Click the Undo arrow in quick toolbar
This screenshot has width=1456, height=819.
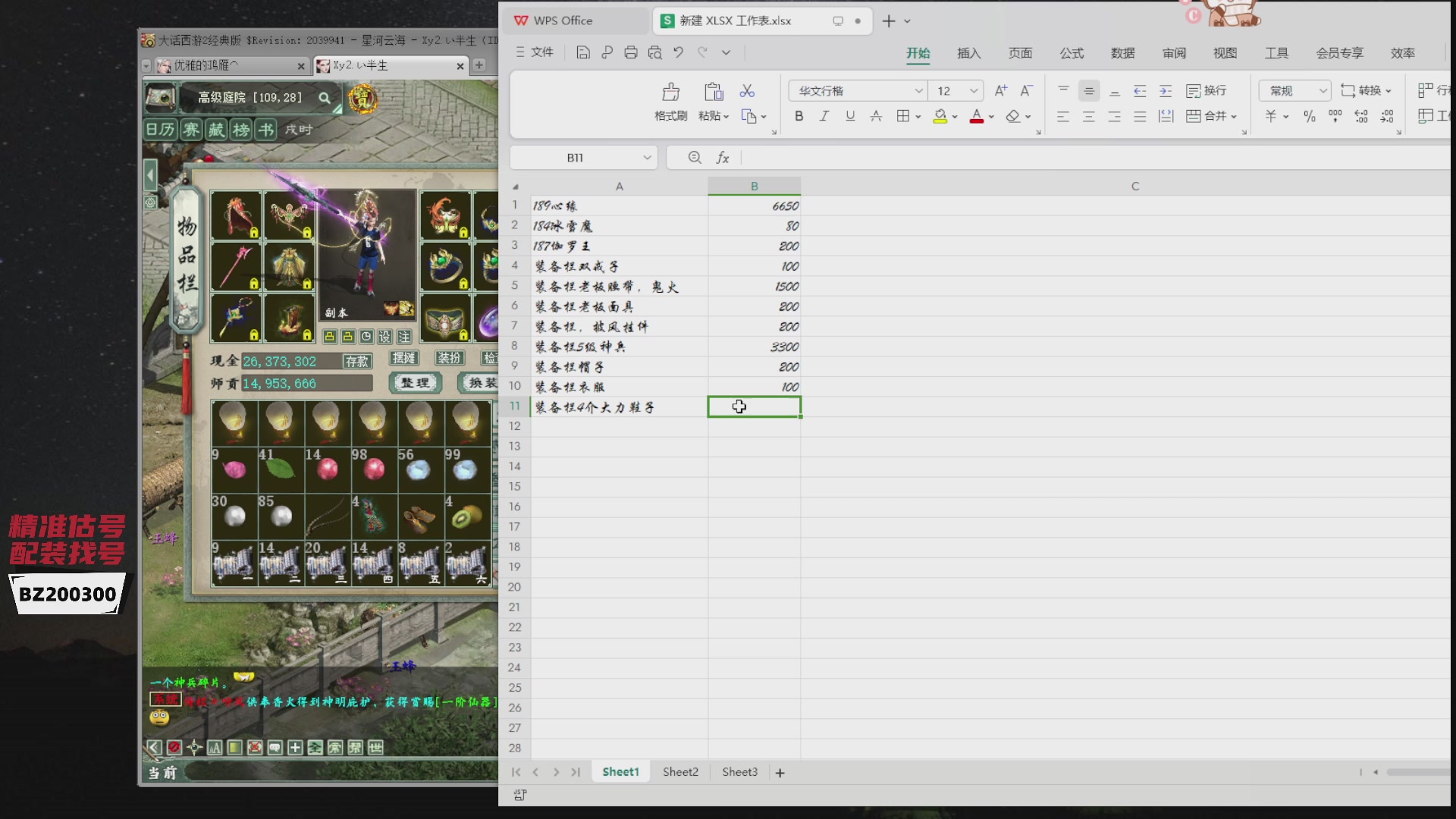(x=678, y=52)
